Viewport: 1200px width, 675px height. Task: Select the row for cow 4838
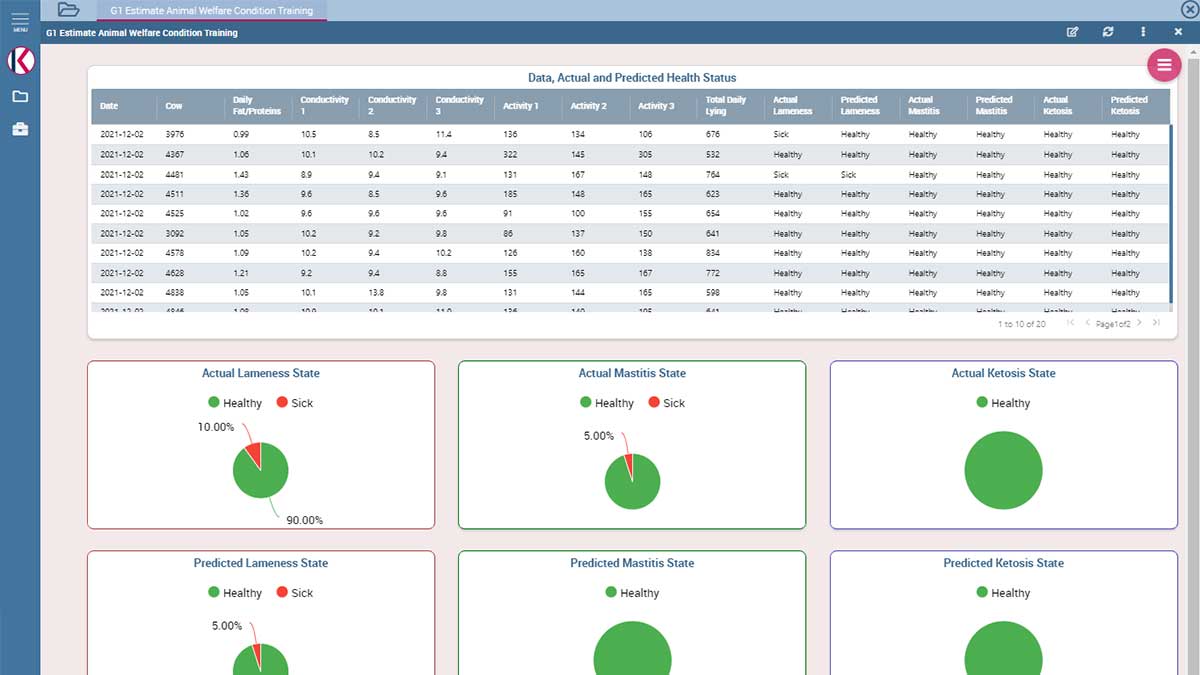(x=630, y=293)
